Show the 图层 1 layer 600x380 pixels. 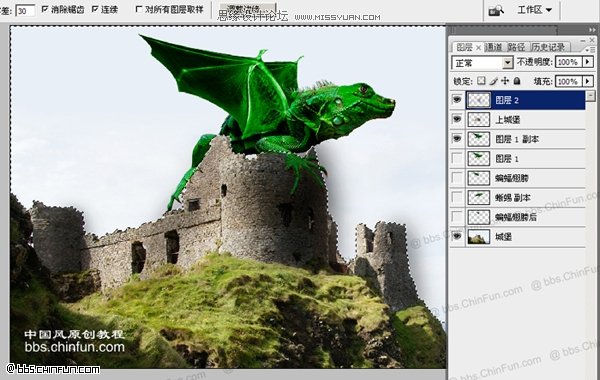[x=457, y=158]
